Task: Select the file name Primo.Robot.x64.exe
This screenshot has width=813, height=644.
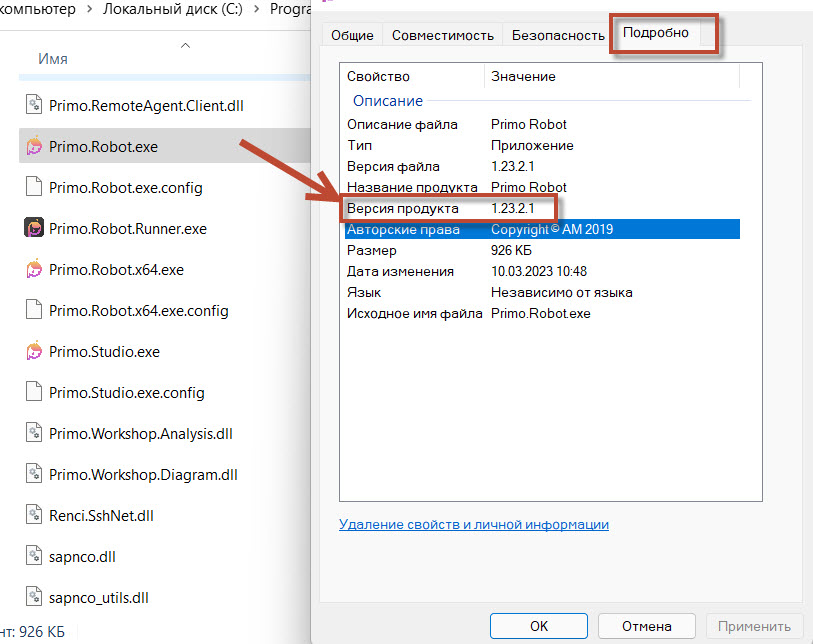Action: [x=116, y=269]
